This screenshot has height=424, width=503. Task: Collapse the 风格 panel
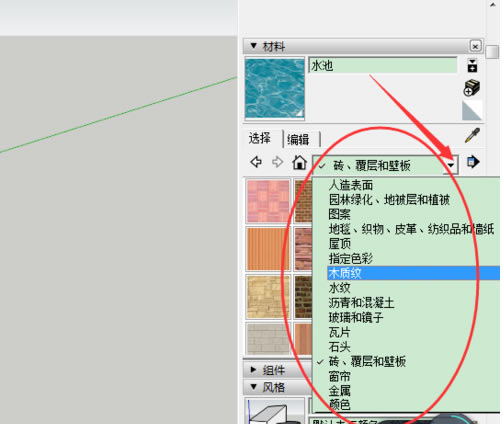point(254,387)
